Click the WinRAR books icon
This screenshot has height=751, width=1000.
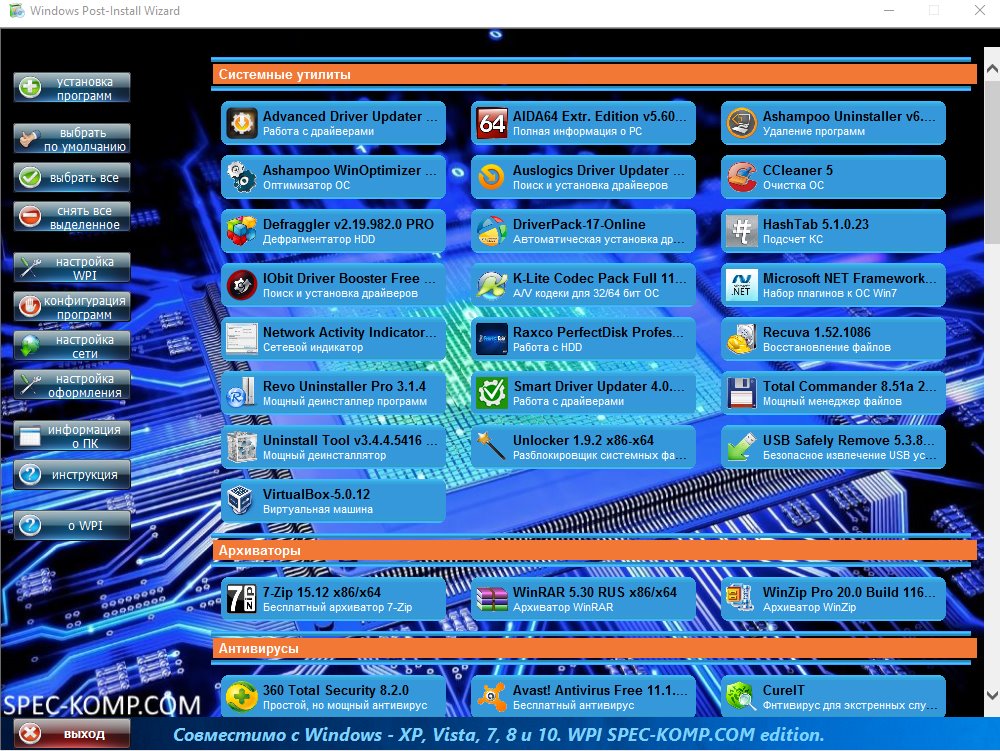coord(492,599)
